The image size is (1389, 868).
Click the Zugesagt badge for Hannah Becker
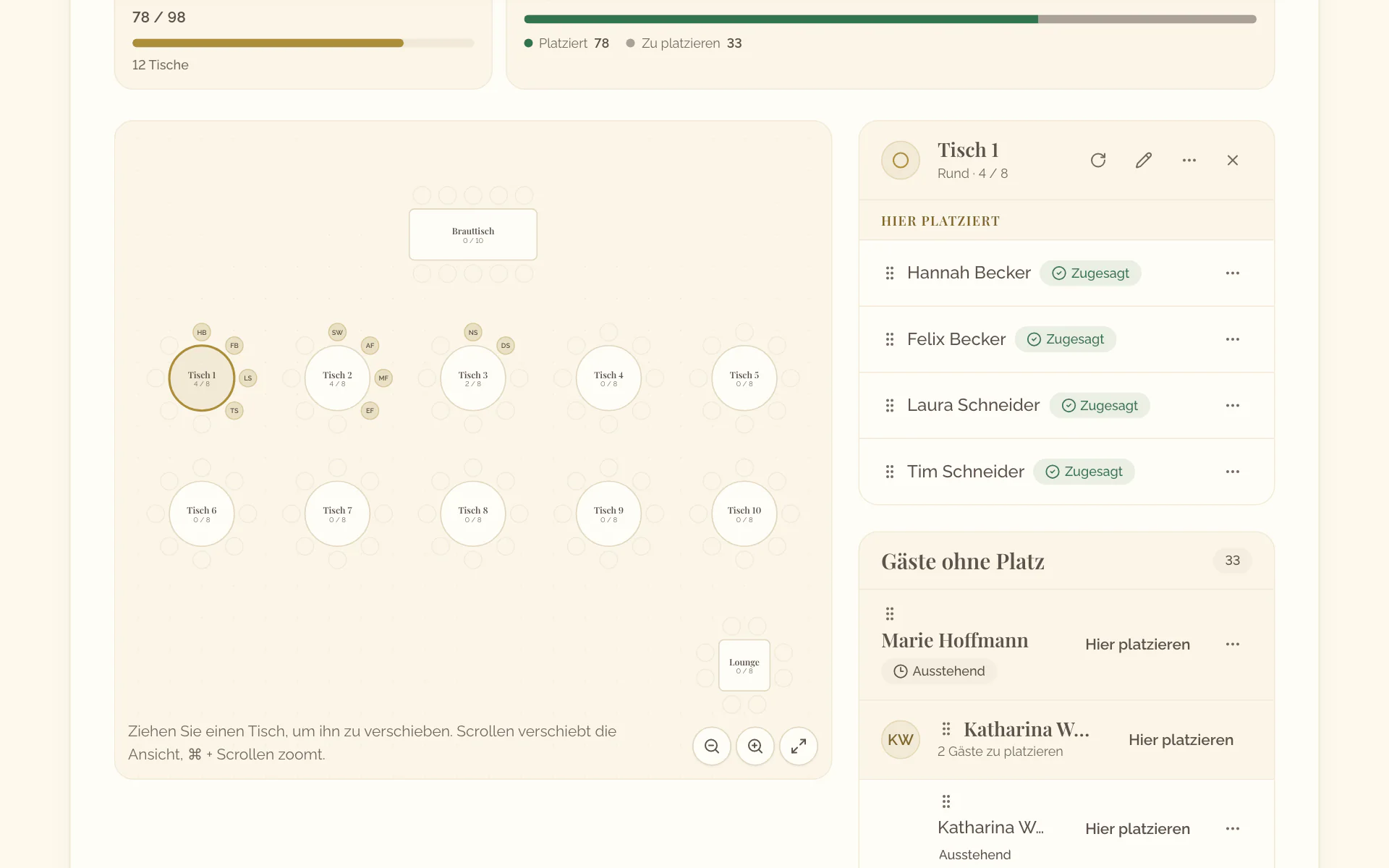click(1090, 273)
